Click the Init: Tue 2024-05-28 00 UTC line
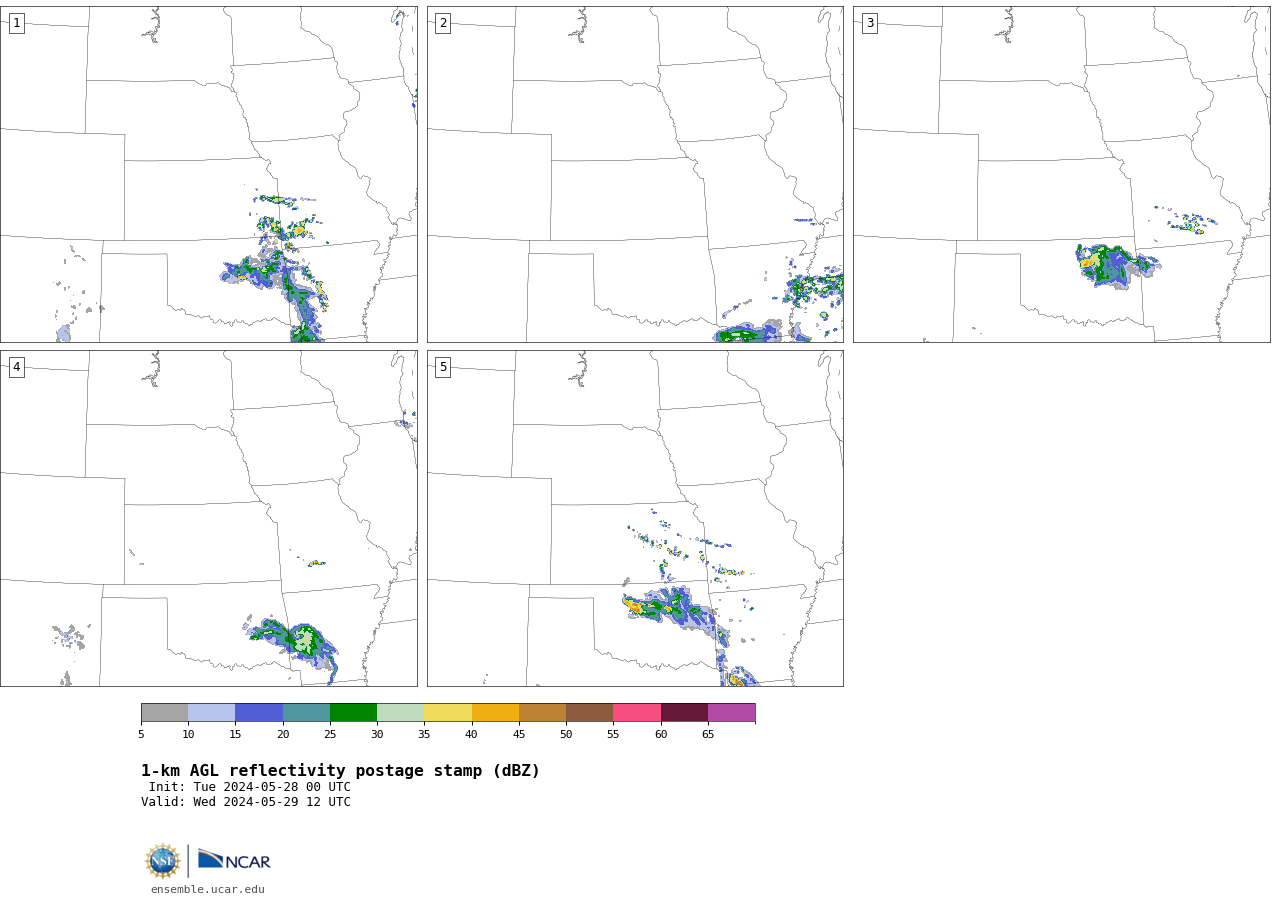Image resolution: width=1280 pixels, height=901 pixels. [x=250, y=787]
